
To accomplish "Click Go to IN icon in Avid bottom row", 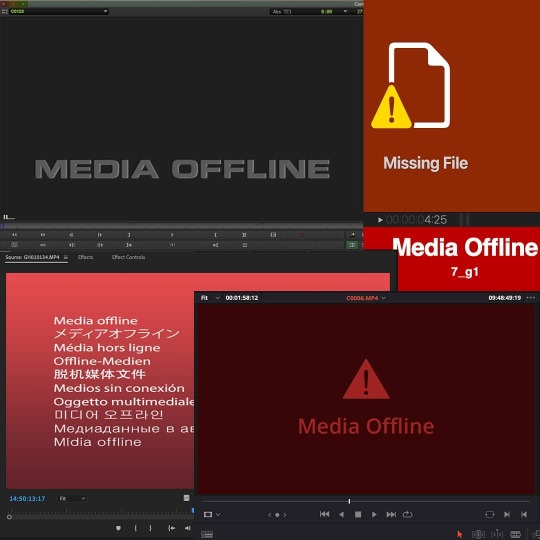I will [129, 245].
